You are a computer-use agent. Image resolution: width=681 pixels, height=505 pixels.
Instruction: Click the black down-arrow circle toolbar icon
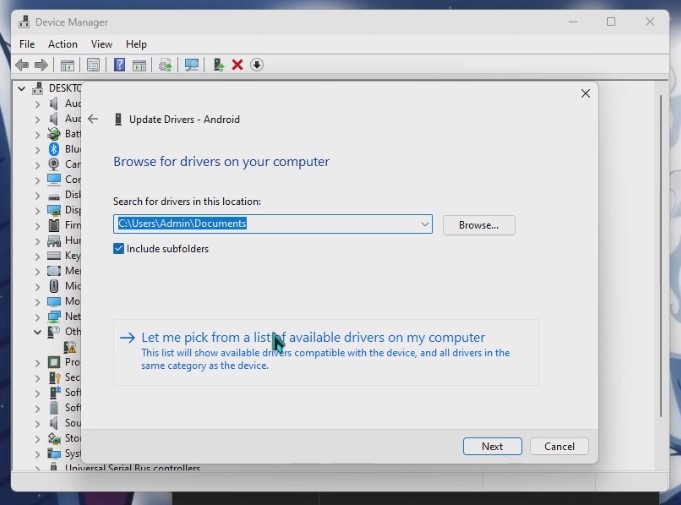click(x=257, y=65)
